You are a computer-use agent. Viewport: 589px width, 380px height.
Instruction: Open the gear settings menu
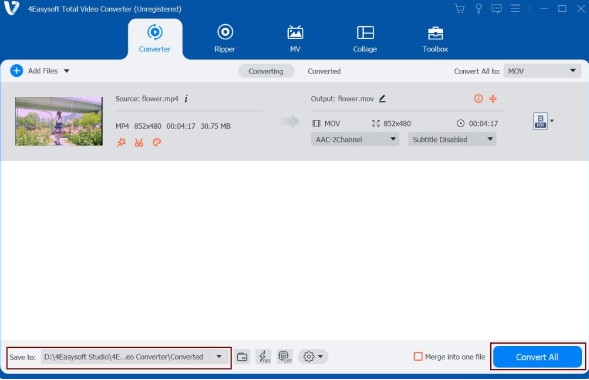313,357
